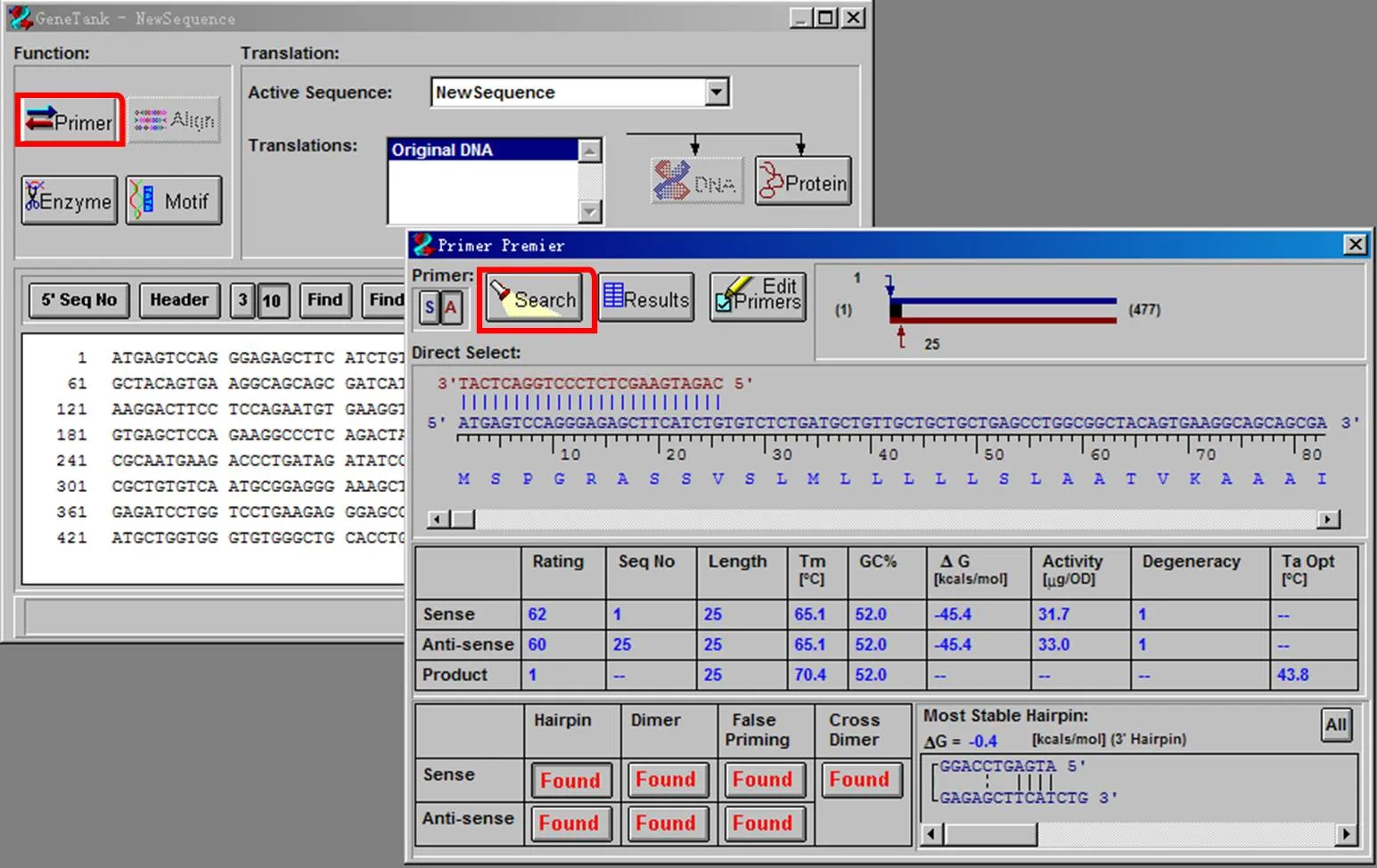This screenshot has width=1377, height=868.
Task: Open the Primer function in GeneTank
Action: point(69,120)
